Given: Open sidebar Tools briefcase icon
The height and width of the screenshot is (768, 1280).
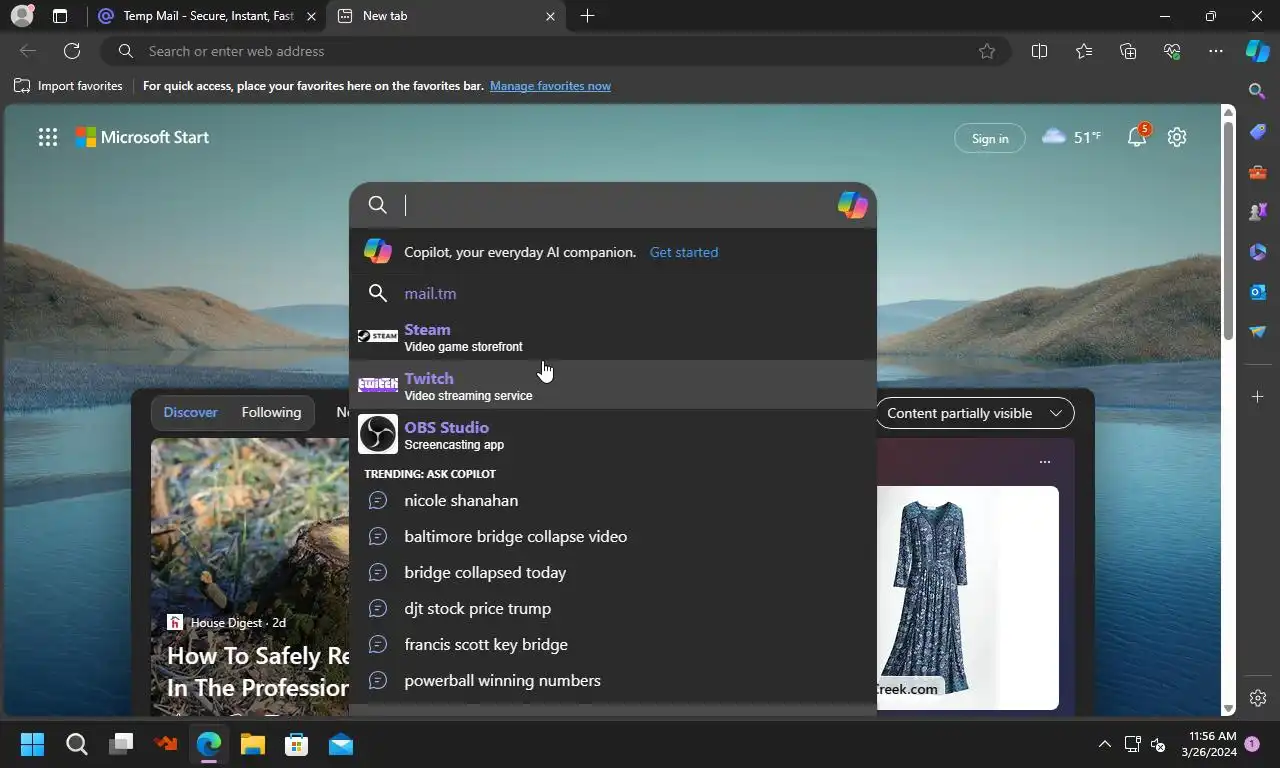Looking at the screenshot, I should [1258, 172].
